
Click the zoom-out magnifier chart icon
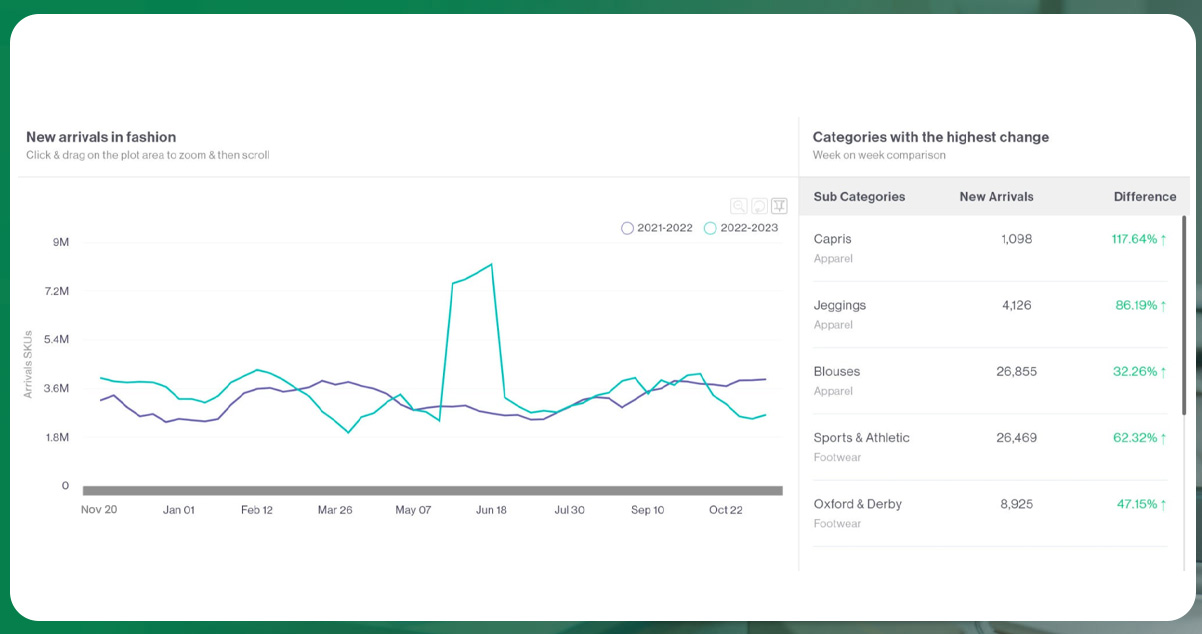tap(738, 206)
